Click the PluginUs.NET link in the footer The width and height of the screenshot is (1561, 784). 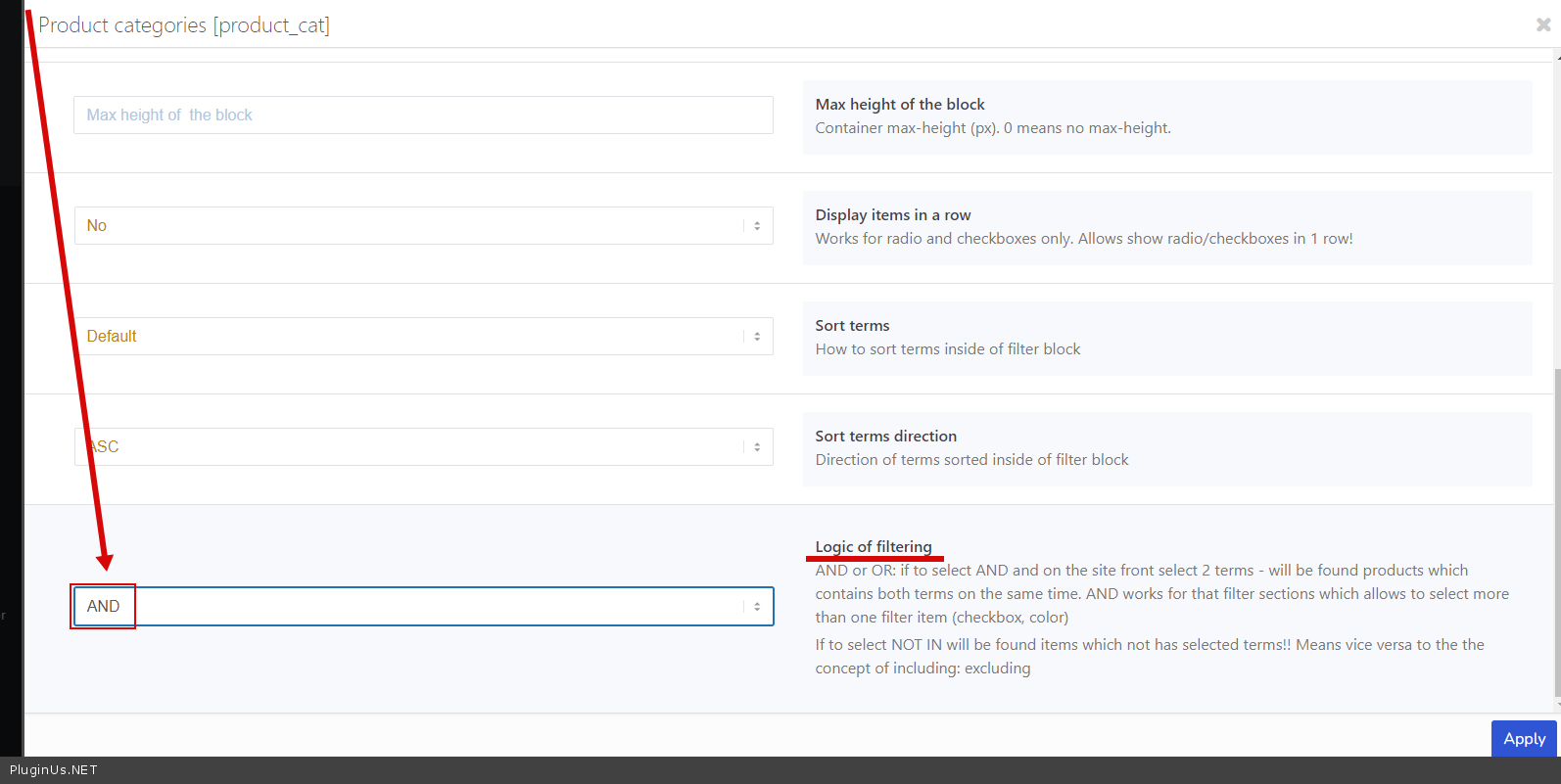pyautogui.click(x=54, y=770)
